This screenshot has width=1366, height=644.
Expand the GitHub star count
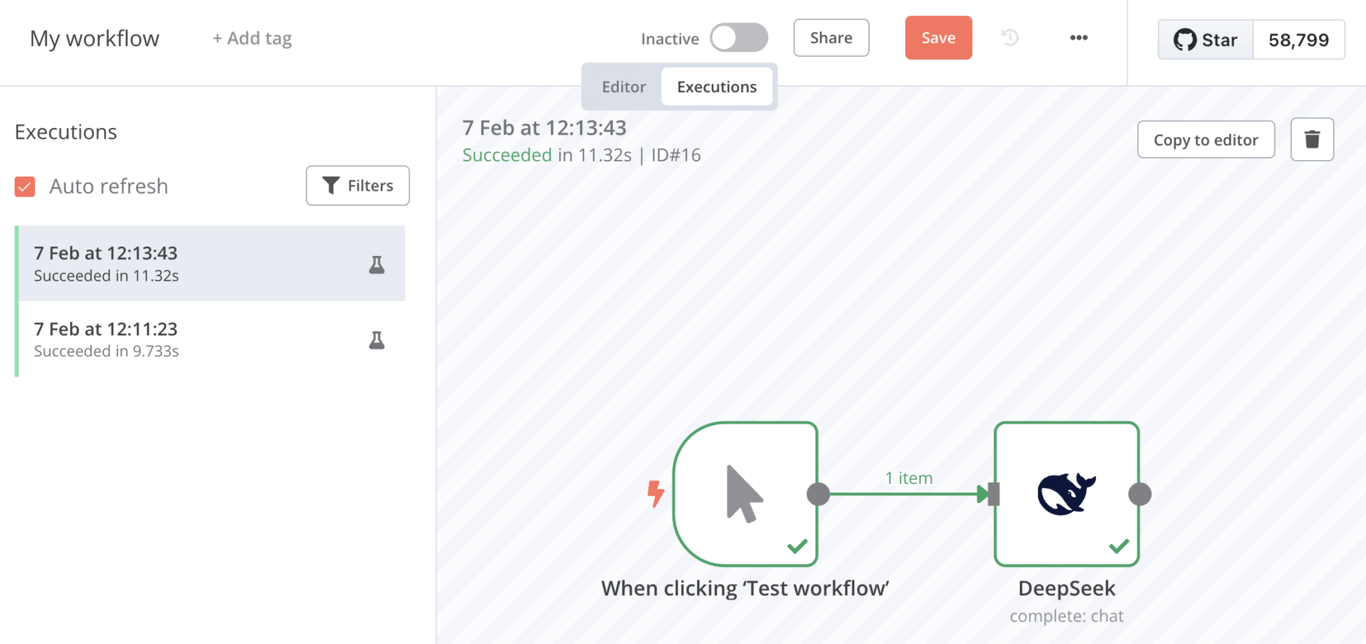(x=1299, y=40)
